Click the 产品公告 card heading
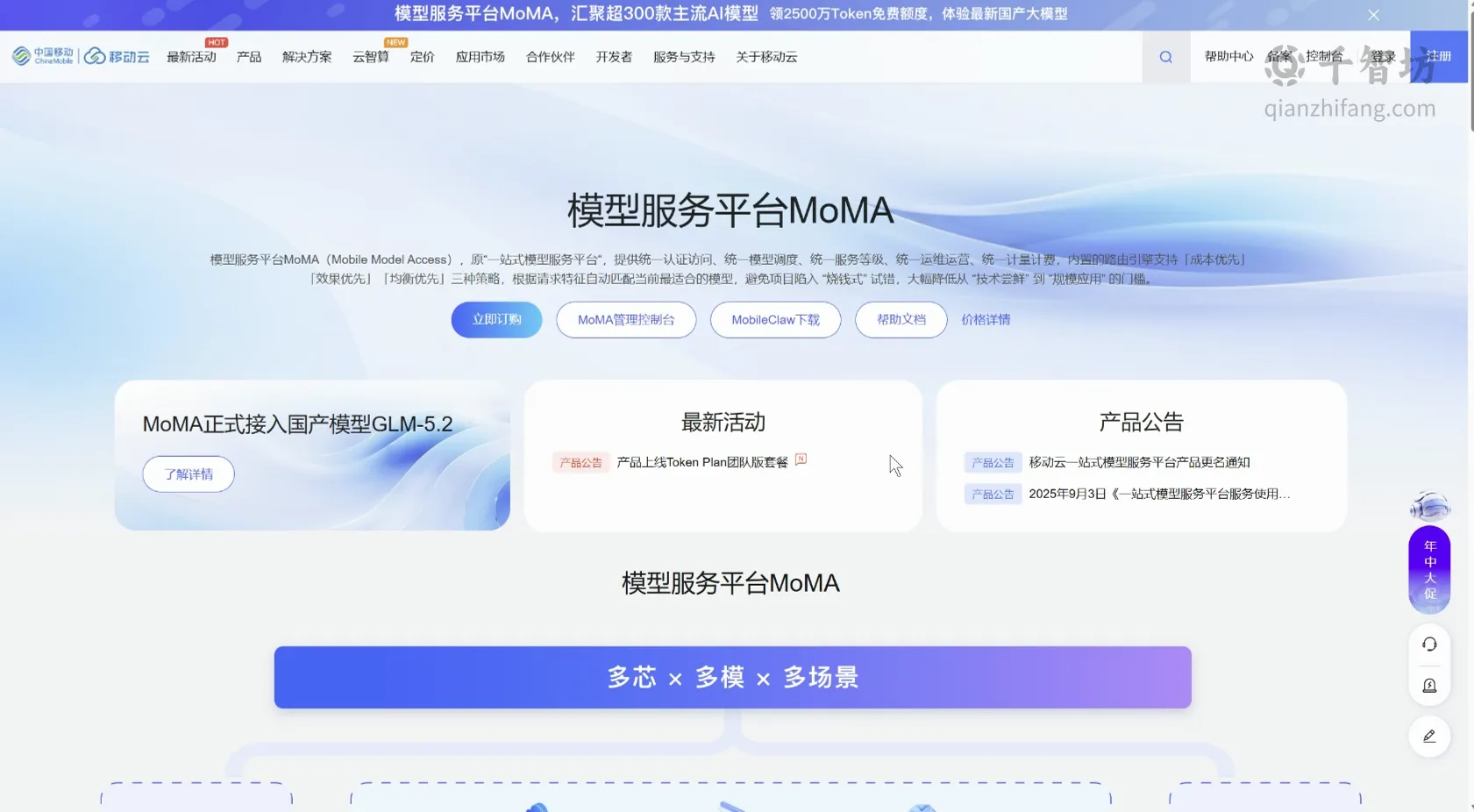 point(1141,423)
